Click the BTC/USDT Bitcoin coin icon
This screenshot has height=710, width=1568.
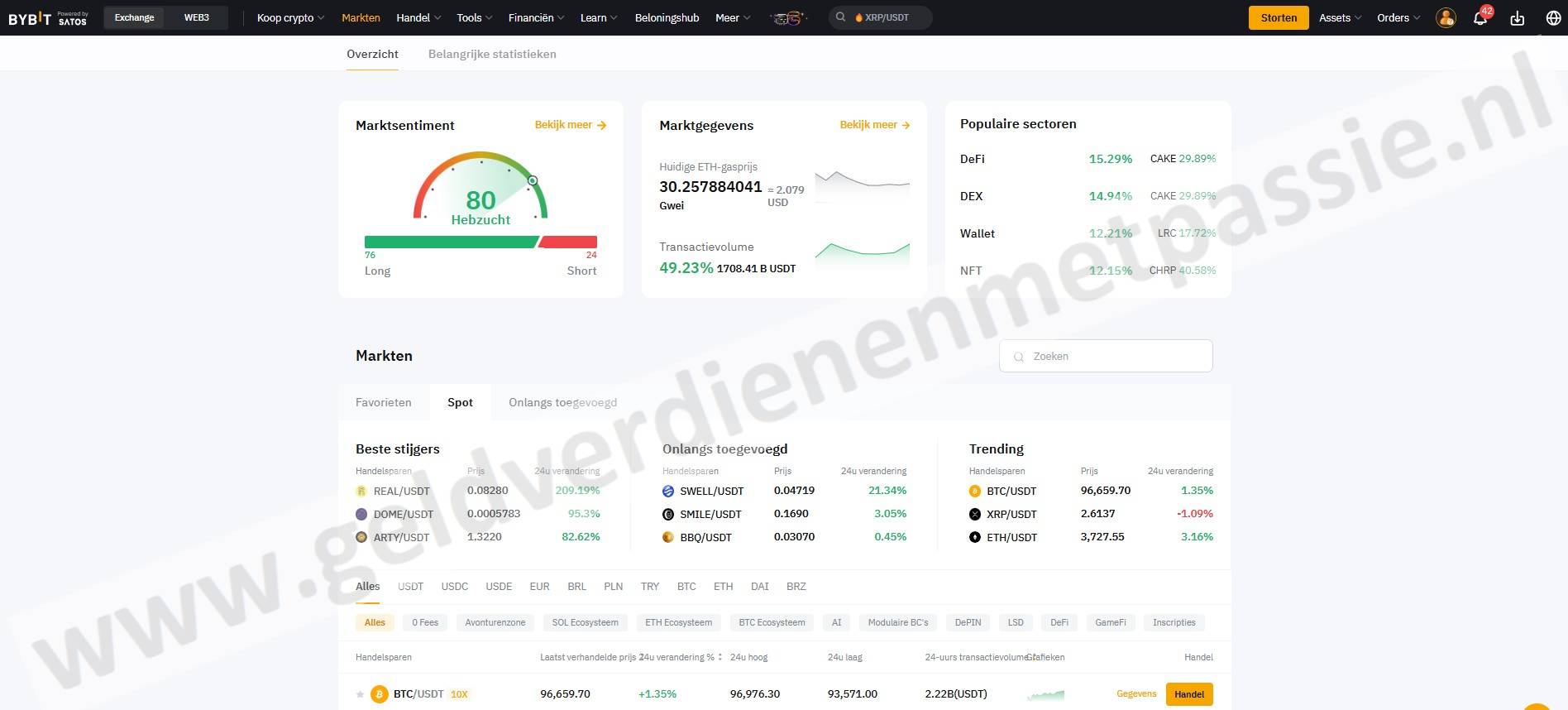380,694
